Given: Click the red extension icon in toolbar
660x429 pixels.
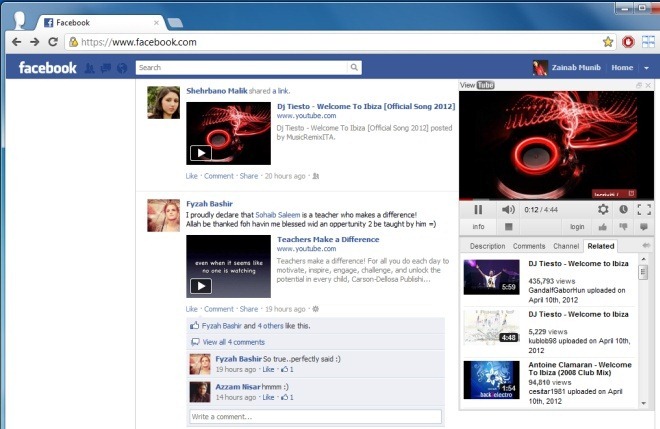Looking at the screenshot, I should click(628, 42).
